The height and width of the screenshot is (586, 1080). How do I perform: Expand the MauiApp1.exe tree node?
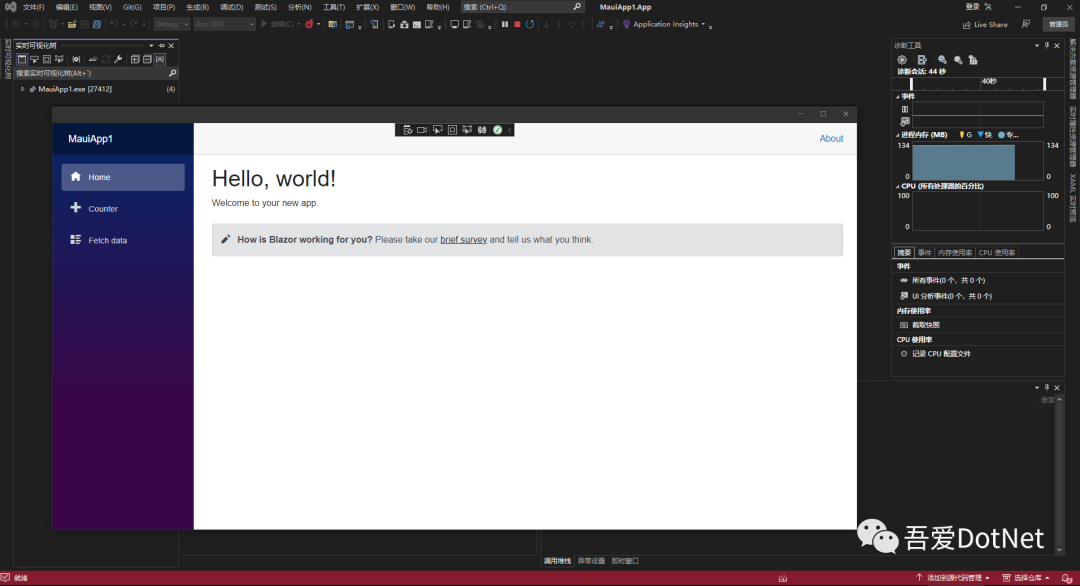coord(23,89)
